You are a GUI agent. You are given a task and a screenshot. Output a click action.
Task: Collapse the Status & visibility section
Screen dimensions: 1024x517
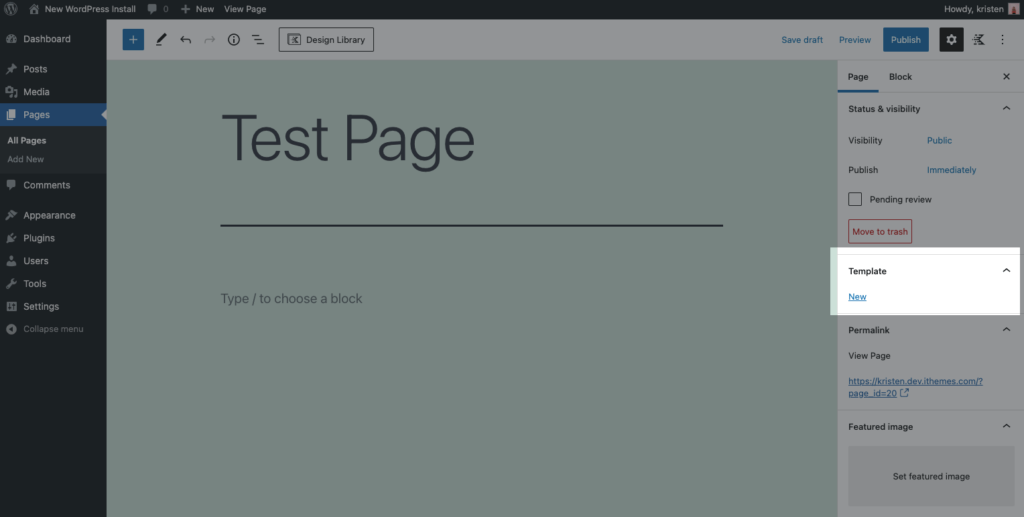[x=1006, y=108]
